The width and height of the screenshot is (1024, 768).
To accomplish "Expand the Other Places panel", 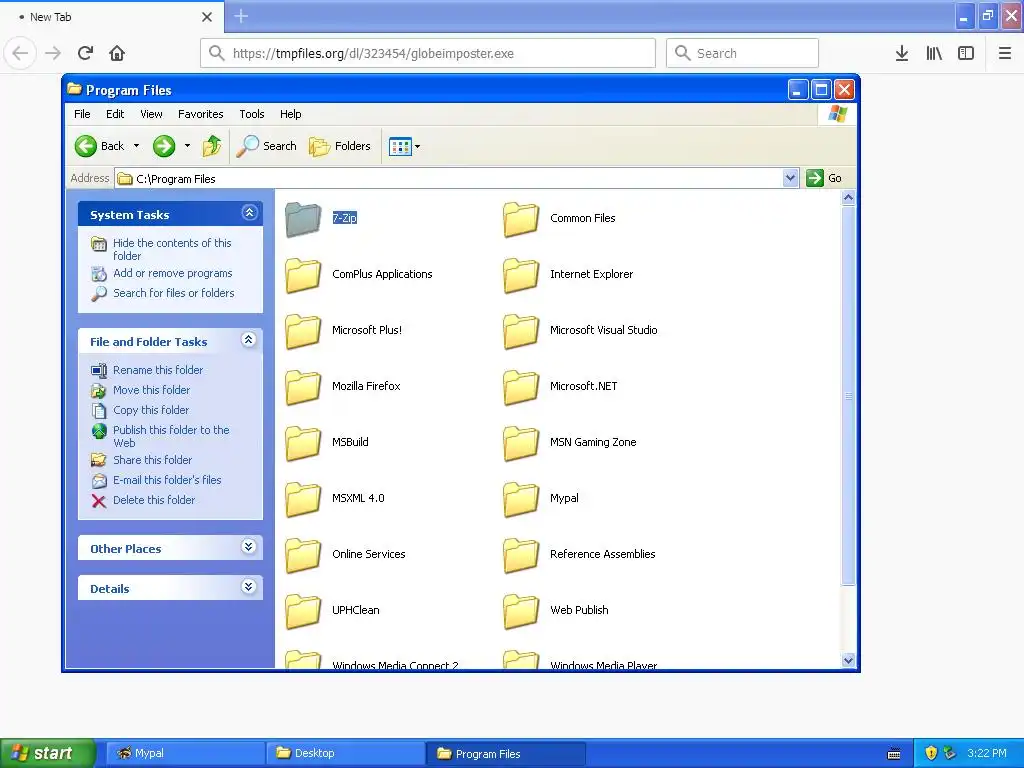I will (x=249, y=547).
